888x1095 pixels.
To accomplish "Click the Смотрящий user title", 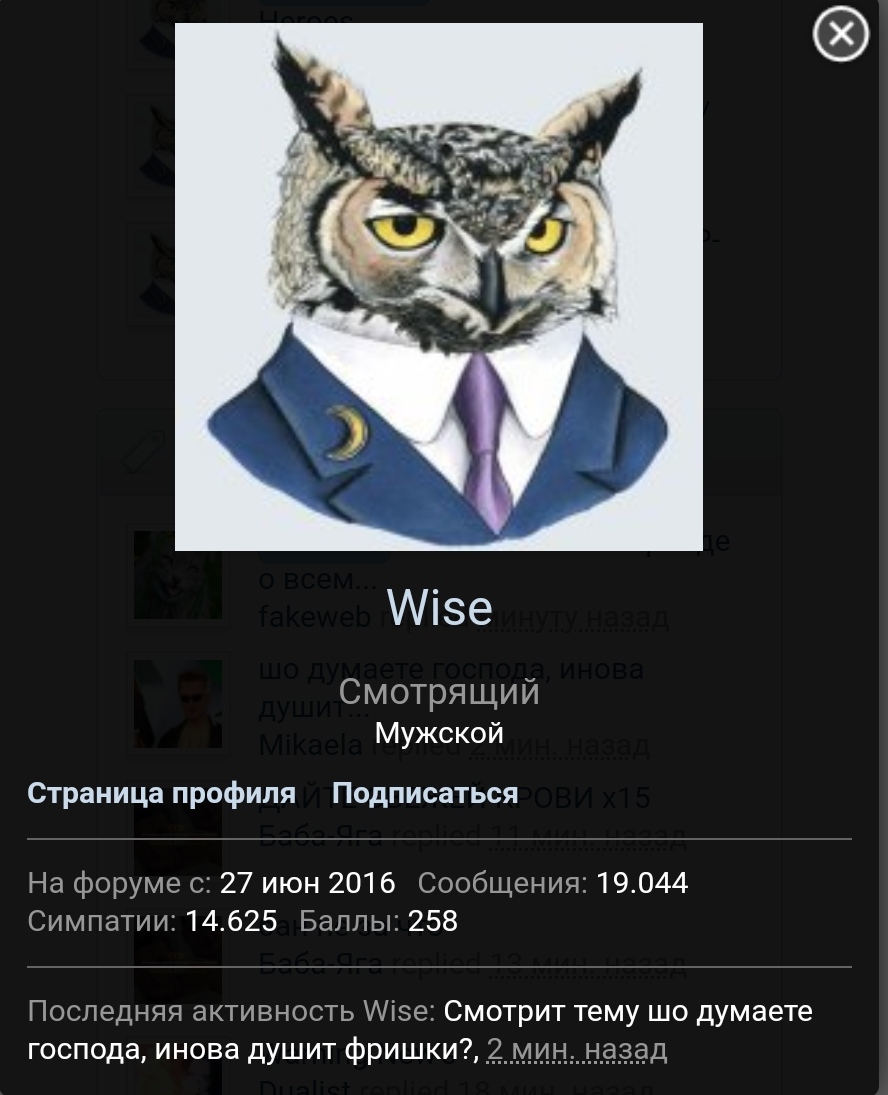I will (439, 692).
